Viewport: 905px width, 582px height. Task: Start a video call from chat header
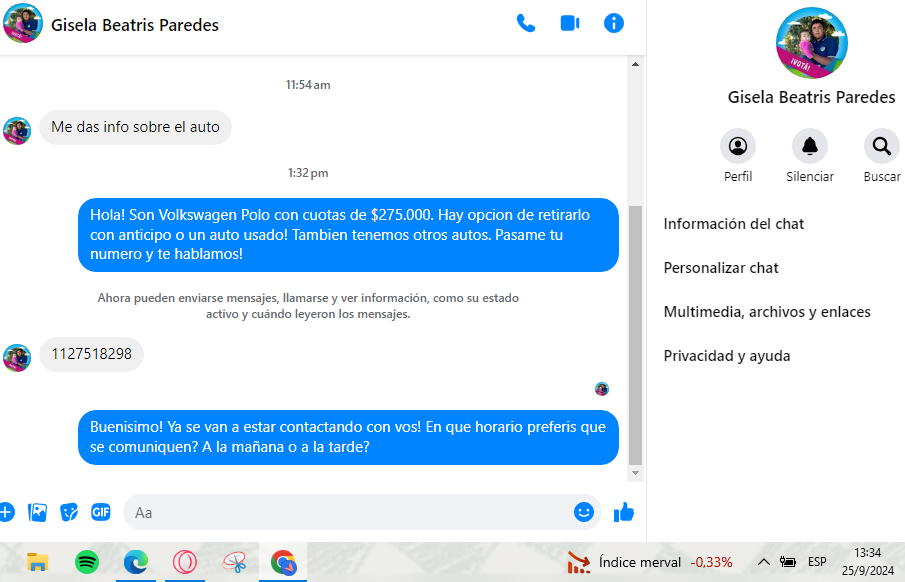coord(570,24)
